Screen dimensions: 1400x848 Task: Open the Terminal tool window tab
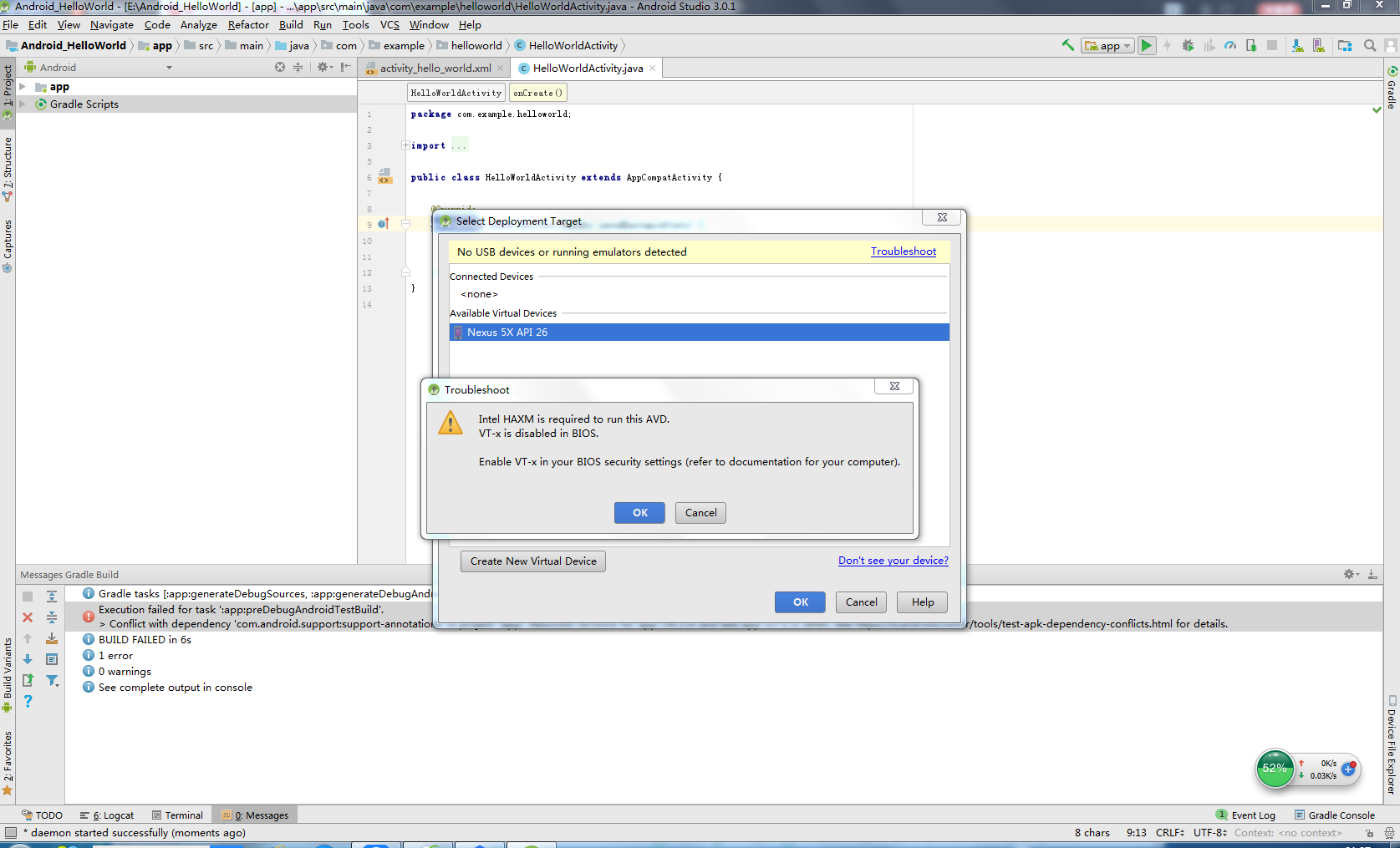click(x=178, y=815)
